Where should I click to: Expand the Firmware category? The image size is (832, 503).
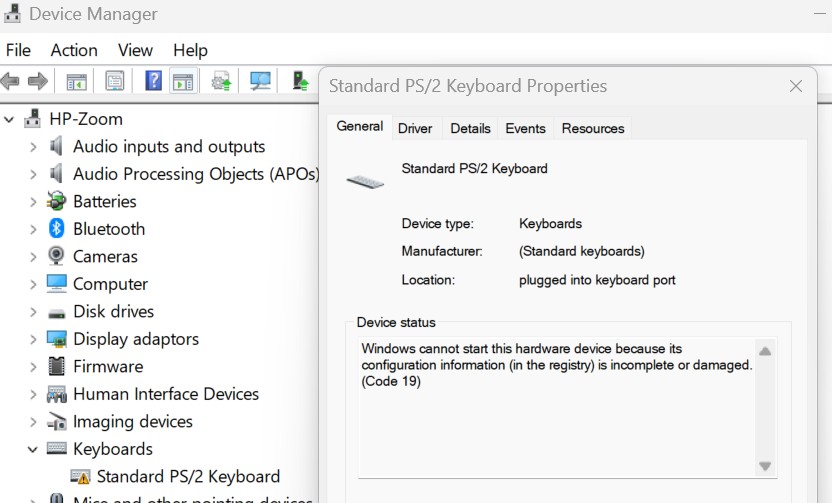[x=33, y=367]
